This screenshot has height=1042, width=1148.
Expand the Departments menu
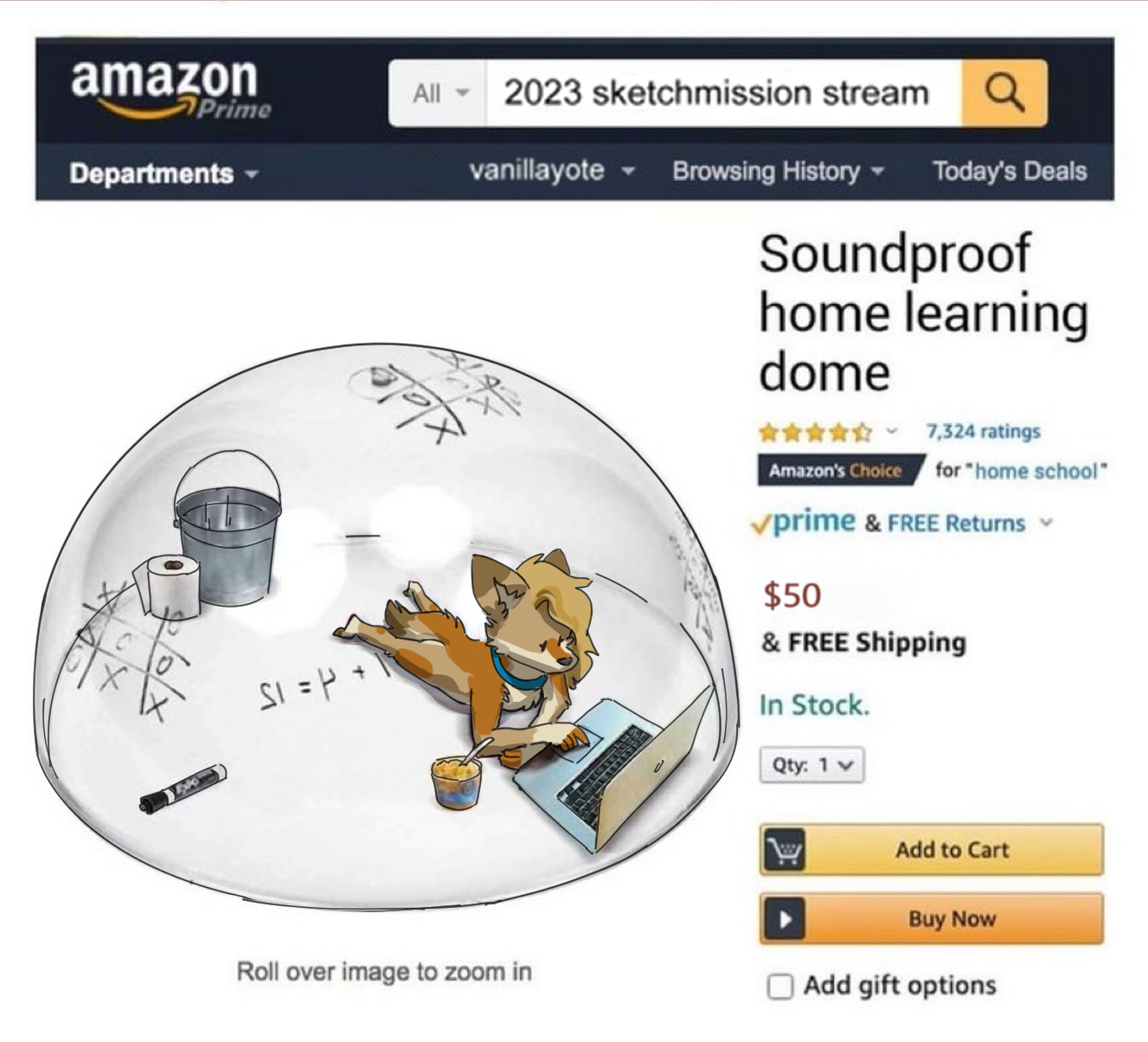pos(164,173)
